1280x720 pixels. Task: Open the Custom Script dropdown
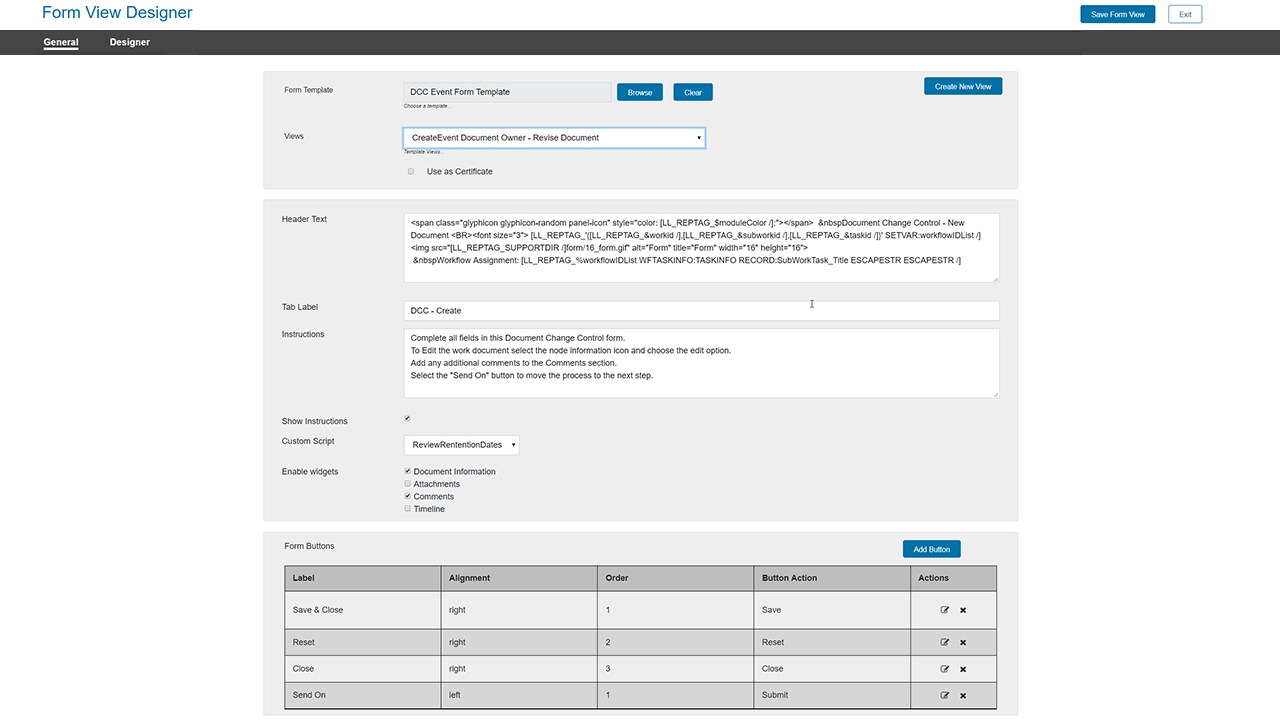point(462,444)
